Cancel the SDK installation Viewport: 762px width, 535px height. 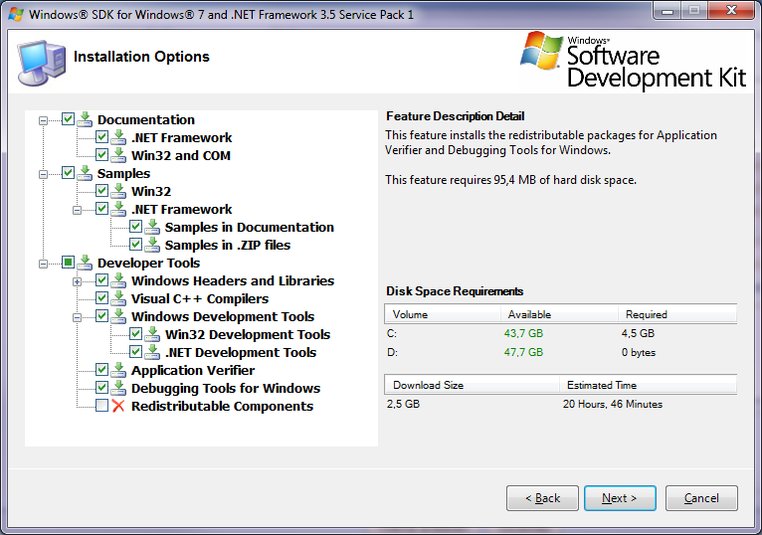click(701, 498)
